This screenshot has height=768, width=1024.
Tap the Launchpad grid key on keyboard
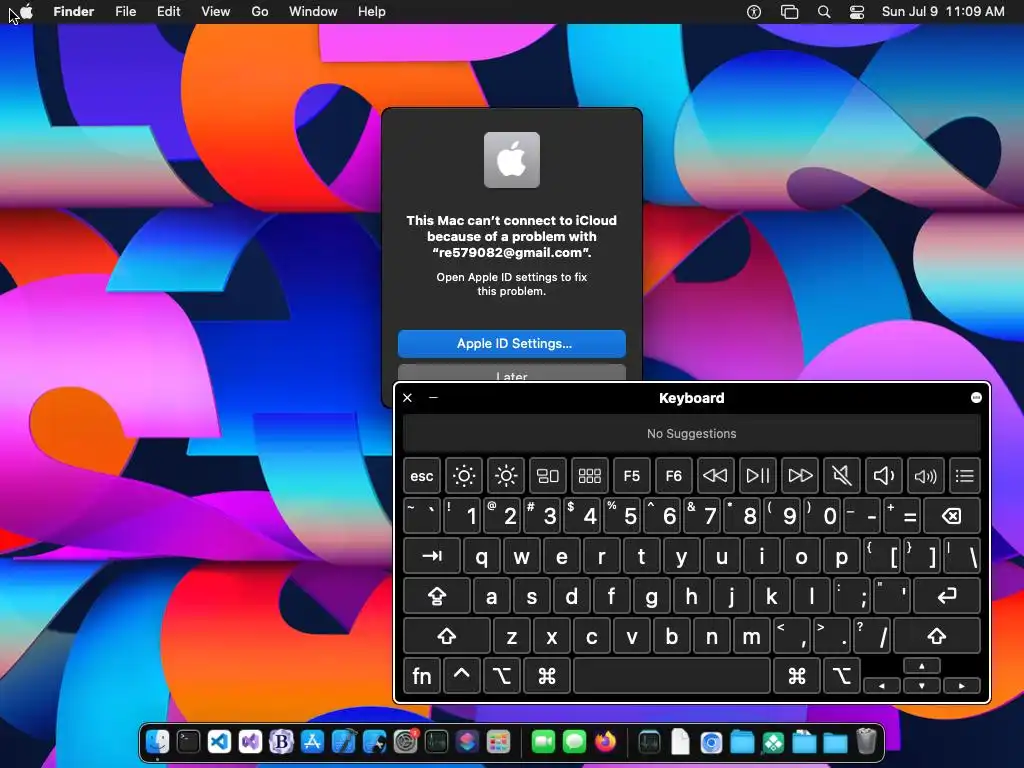click(590, 476)
